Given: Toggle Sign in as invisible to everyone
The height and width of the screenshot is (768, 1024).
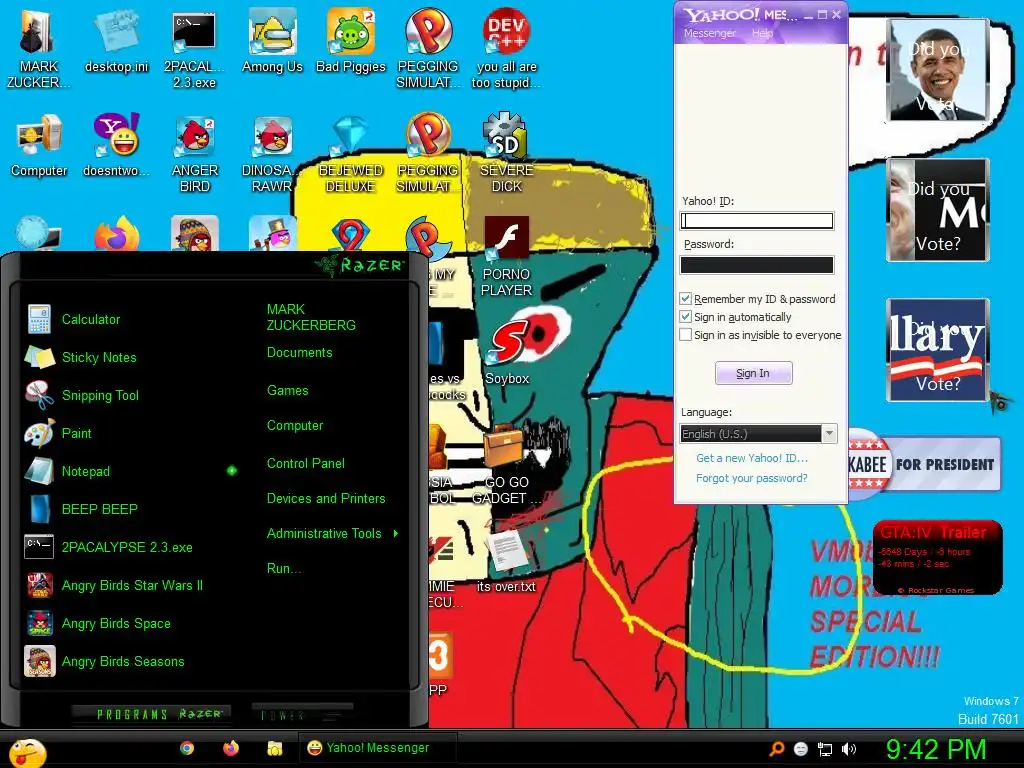Looking at the screenshot, I should (x=685, y=335).
